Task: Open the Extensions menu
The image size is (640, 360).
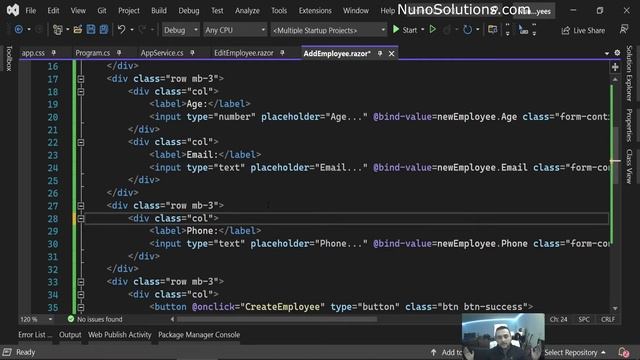Action: point(315,11)
